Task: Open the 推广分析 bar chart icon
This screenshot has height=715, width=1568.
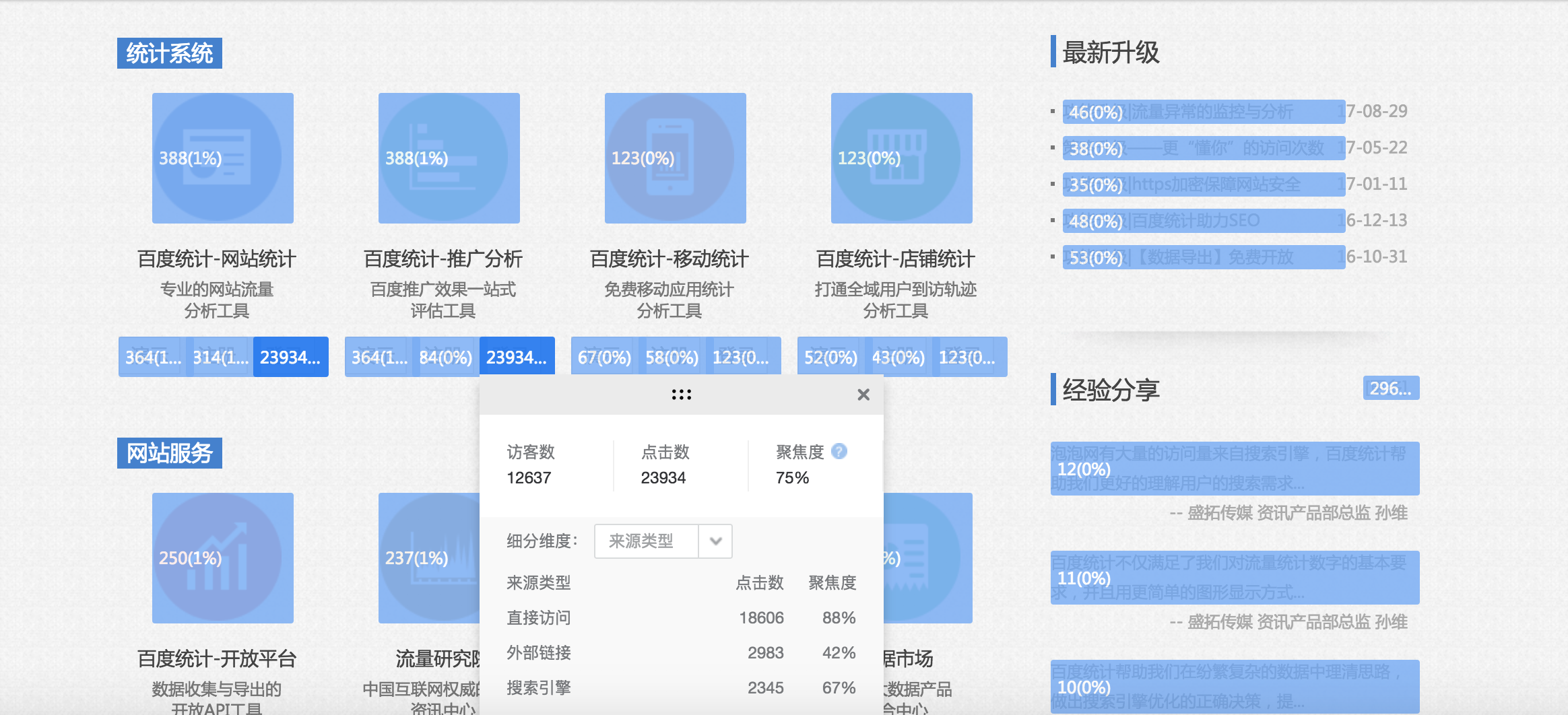Action: (x=449, y=158)
